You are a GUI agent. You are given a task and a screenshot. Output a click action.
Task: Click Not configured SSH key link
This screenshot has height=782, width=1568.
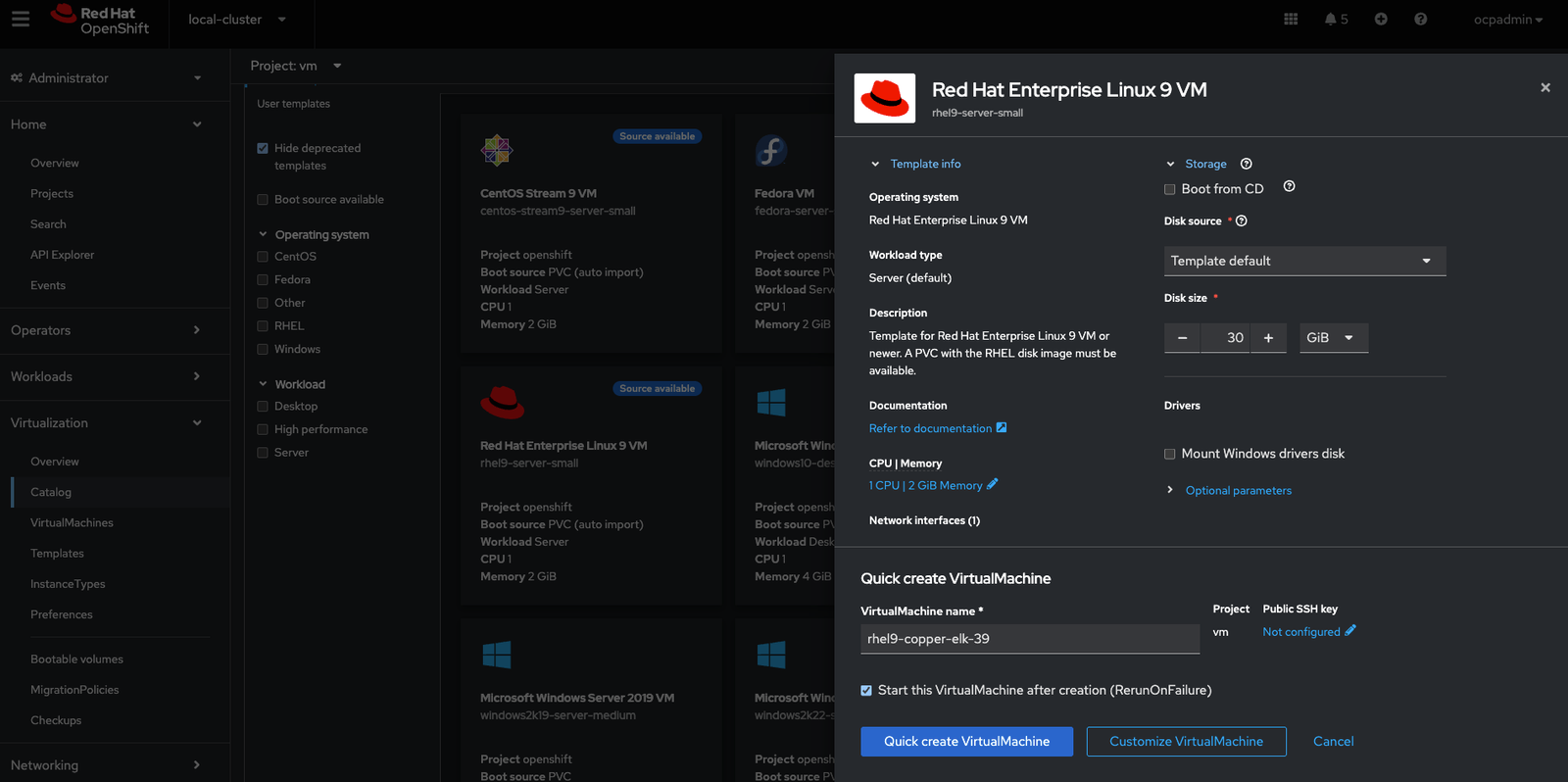click(1300, 632)
